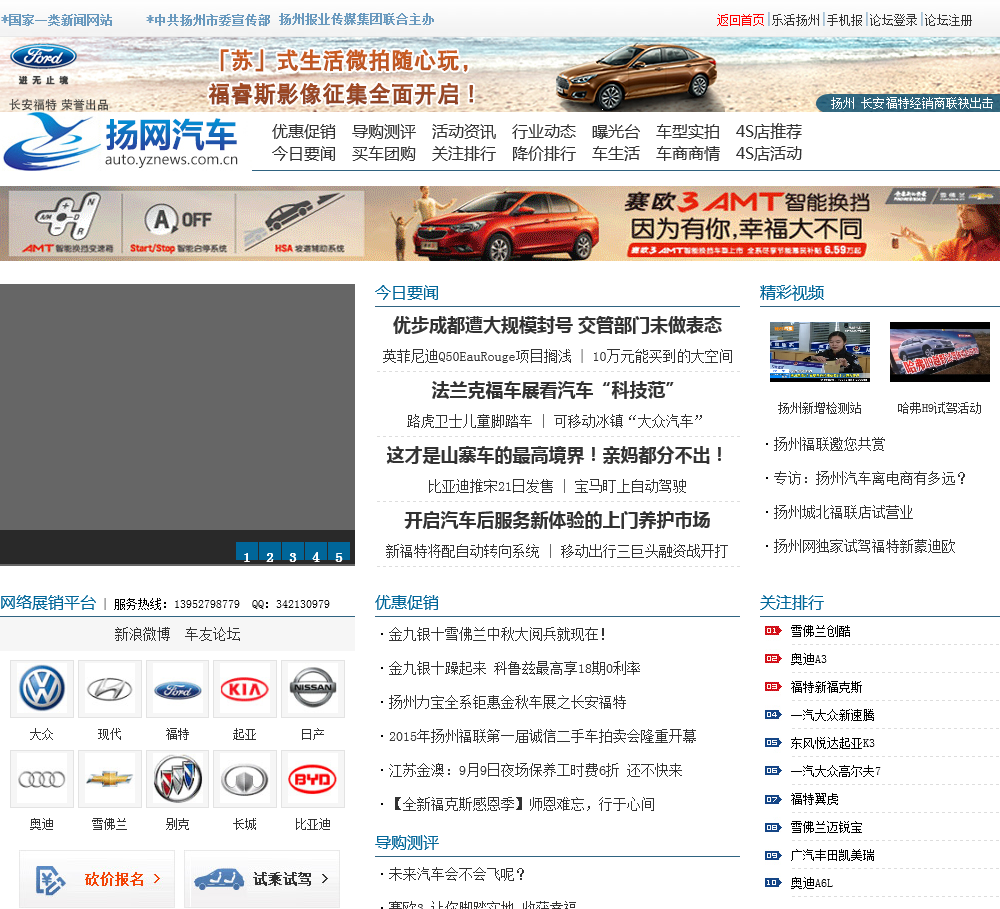Open 未来汽车会不会飞呢？ article
Screen dimensions: 1000x909
tap(457, 875)
